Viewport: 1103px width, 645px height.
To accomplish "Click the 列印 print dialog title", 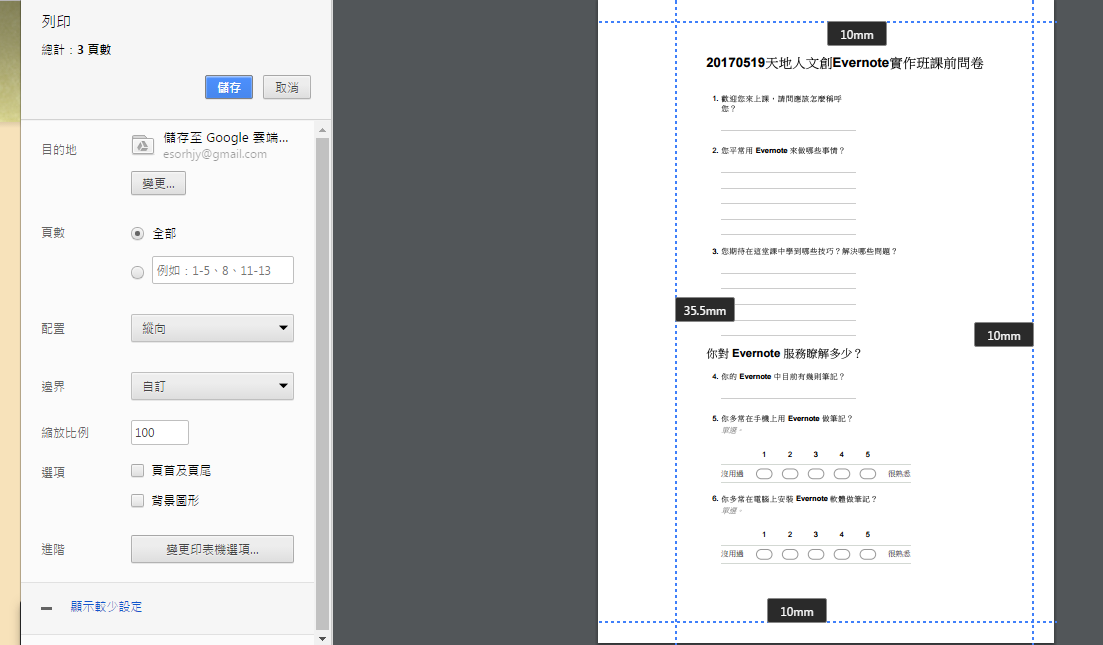I will point(56,22).
